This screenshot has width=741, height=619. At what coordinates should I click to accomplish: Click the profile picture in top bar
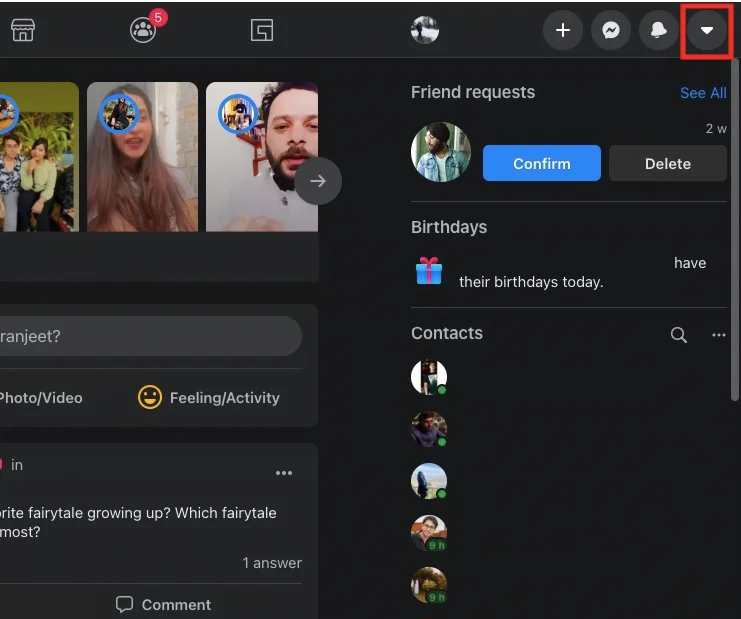[425, 30]
